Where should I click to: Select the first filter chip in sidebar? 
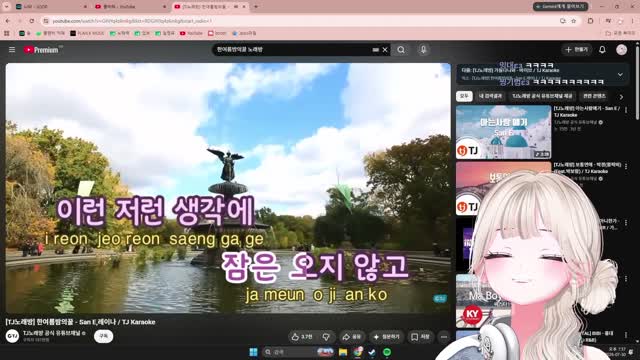464,96
